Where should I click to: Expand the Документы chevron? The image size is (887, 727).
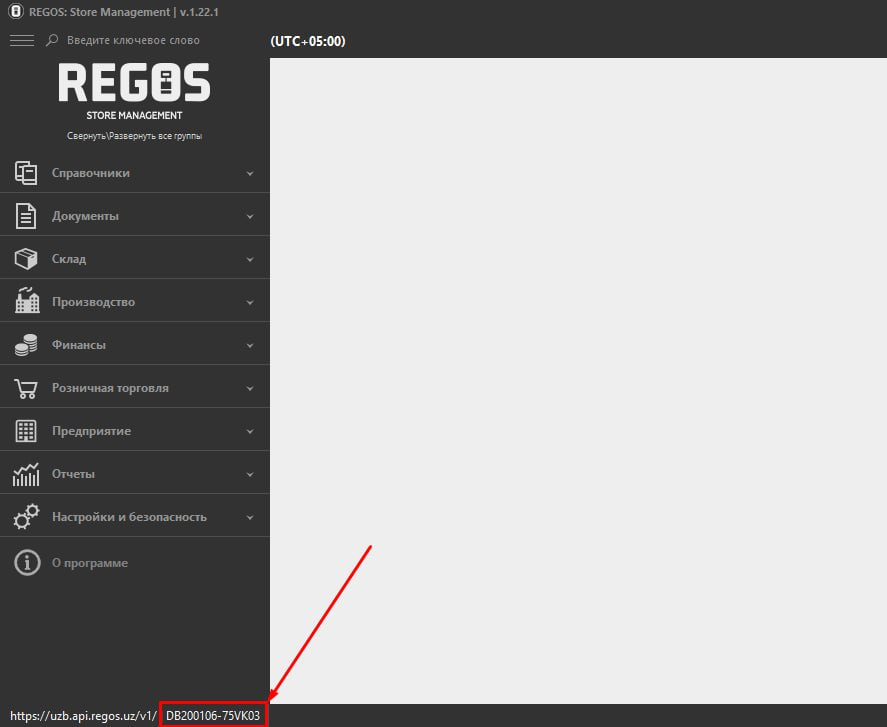coord(249,216)
